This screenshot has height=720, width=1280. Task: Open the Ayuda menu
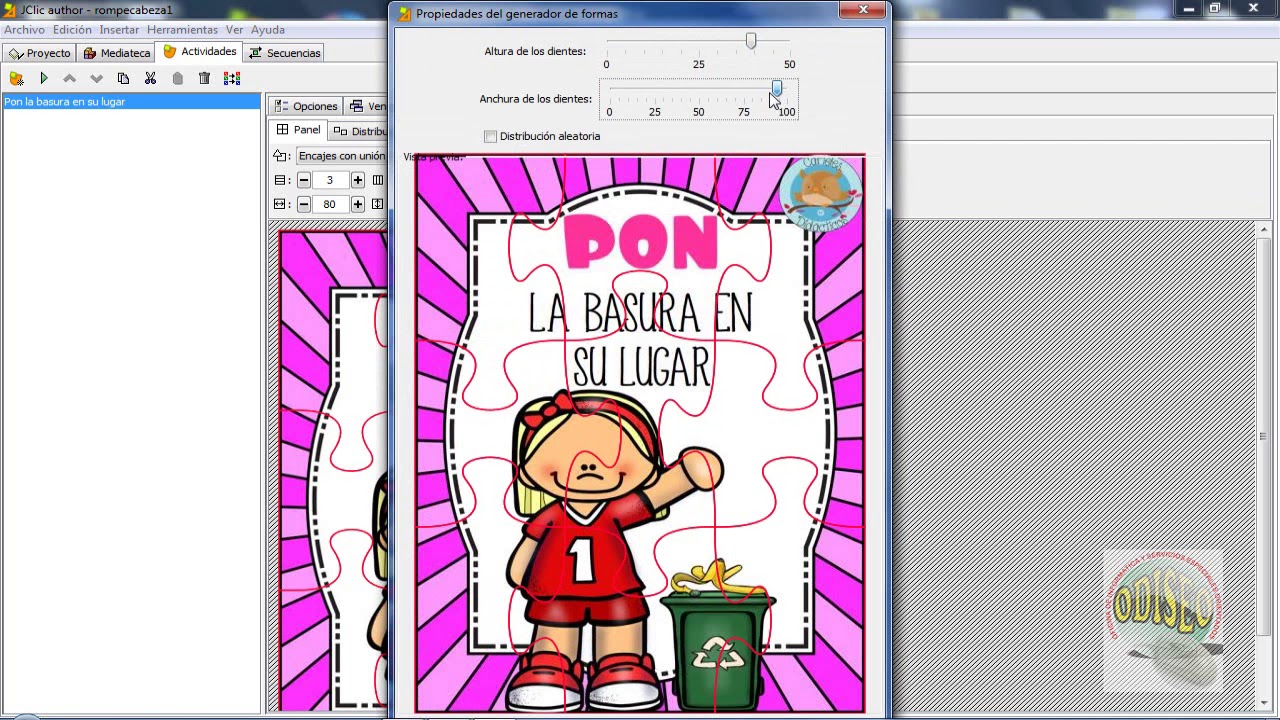(x=268, y=30)
